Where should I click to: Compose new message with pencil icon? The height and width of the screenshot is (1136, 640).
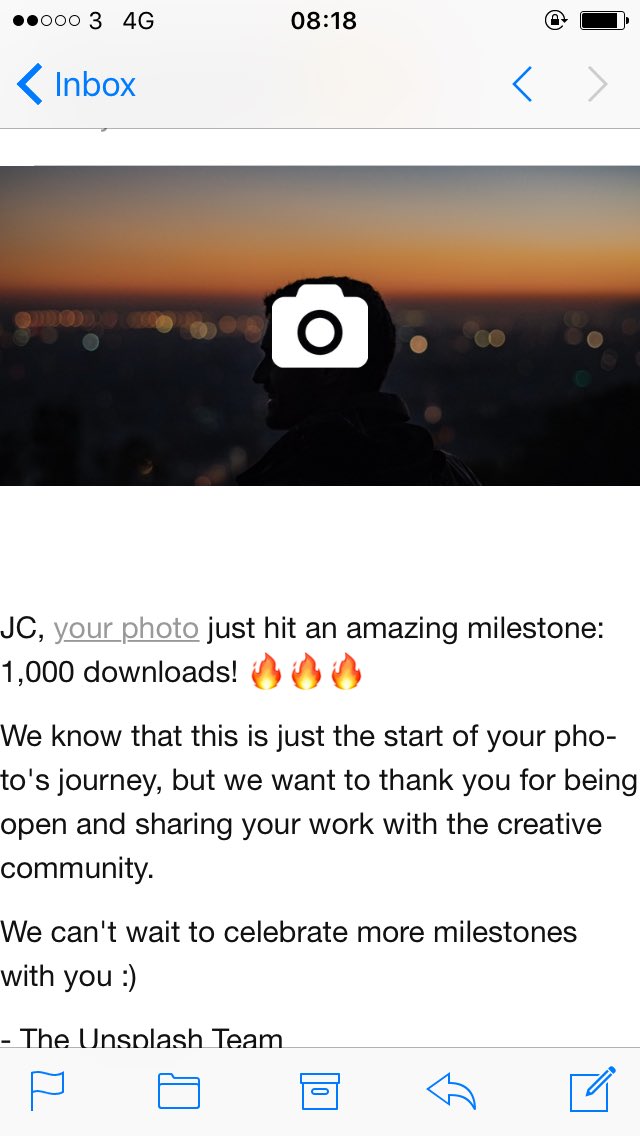click(x=593, y=1089)
